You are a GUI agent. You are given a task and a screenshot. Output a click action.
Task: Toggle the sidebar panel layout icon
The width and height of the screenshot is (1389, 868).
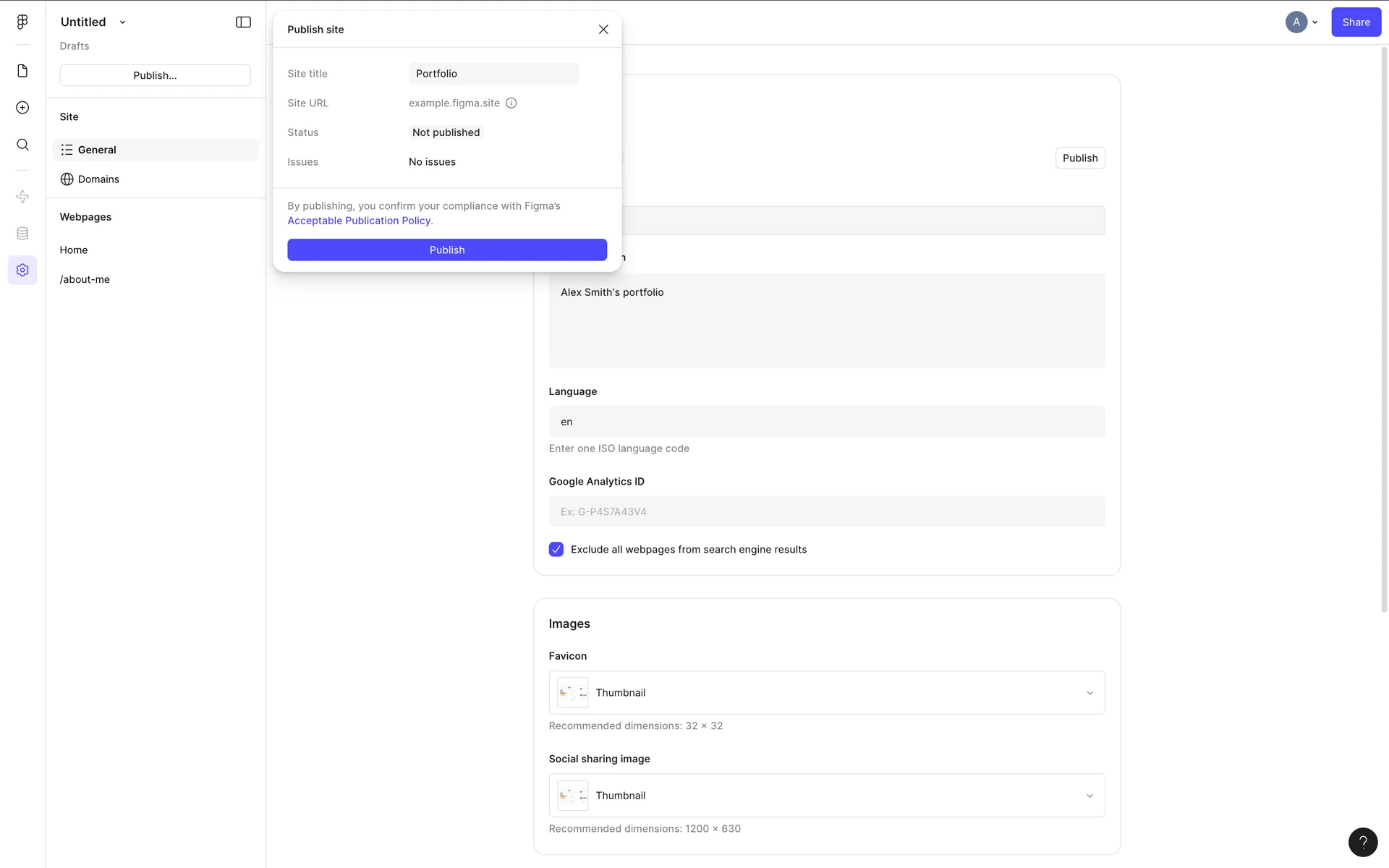click(243, 22)
